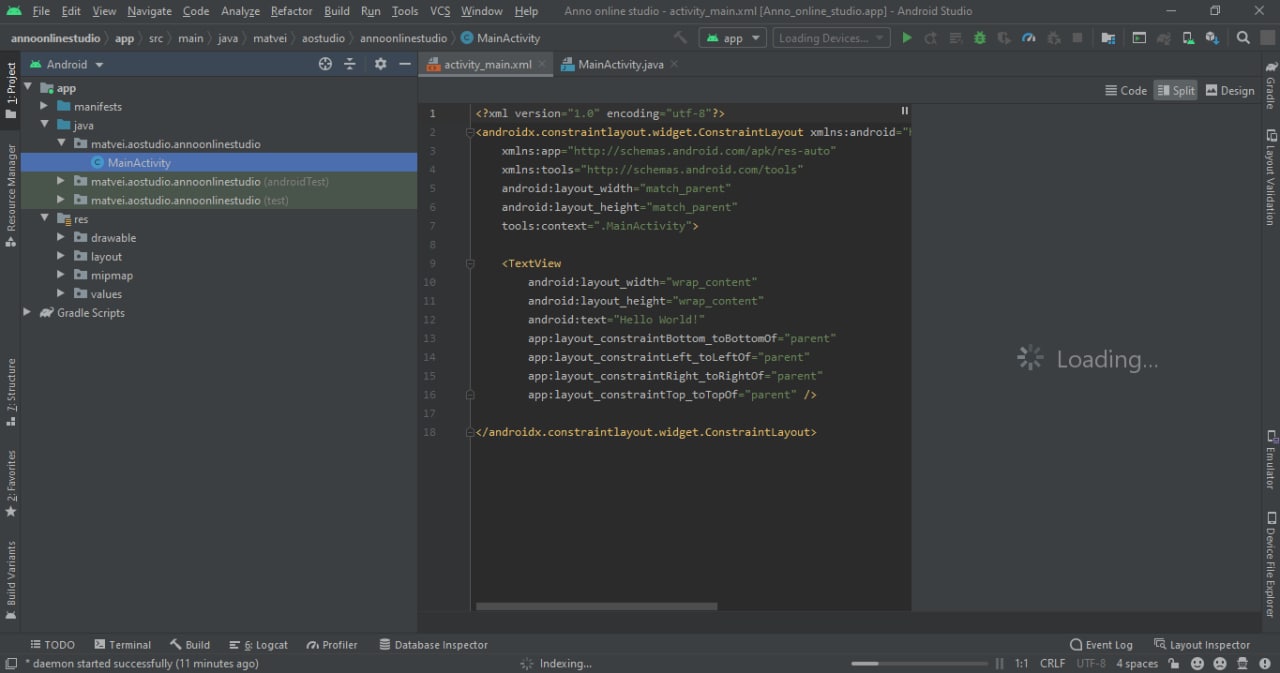Open the Build menu
The width and height of the screenshot is (1280, 673).
click(x=337, y=11)
